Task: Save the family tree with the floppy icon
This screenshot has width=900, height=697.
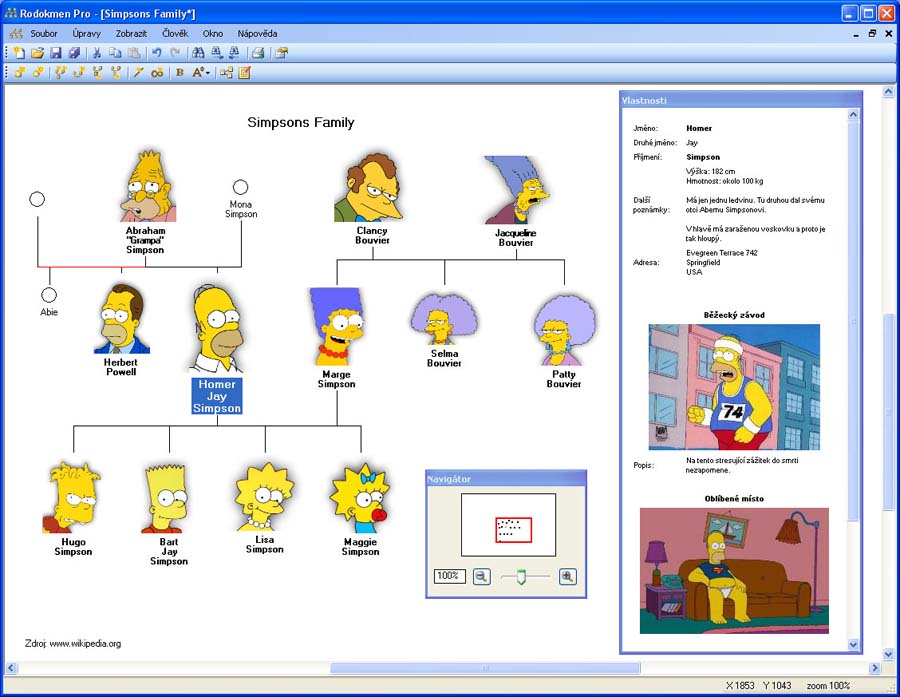Action: [x=56, y=53]
